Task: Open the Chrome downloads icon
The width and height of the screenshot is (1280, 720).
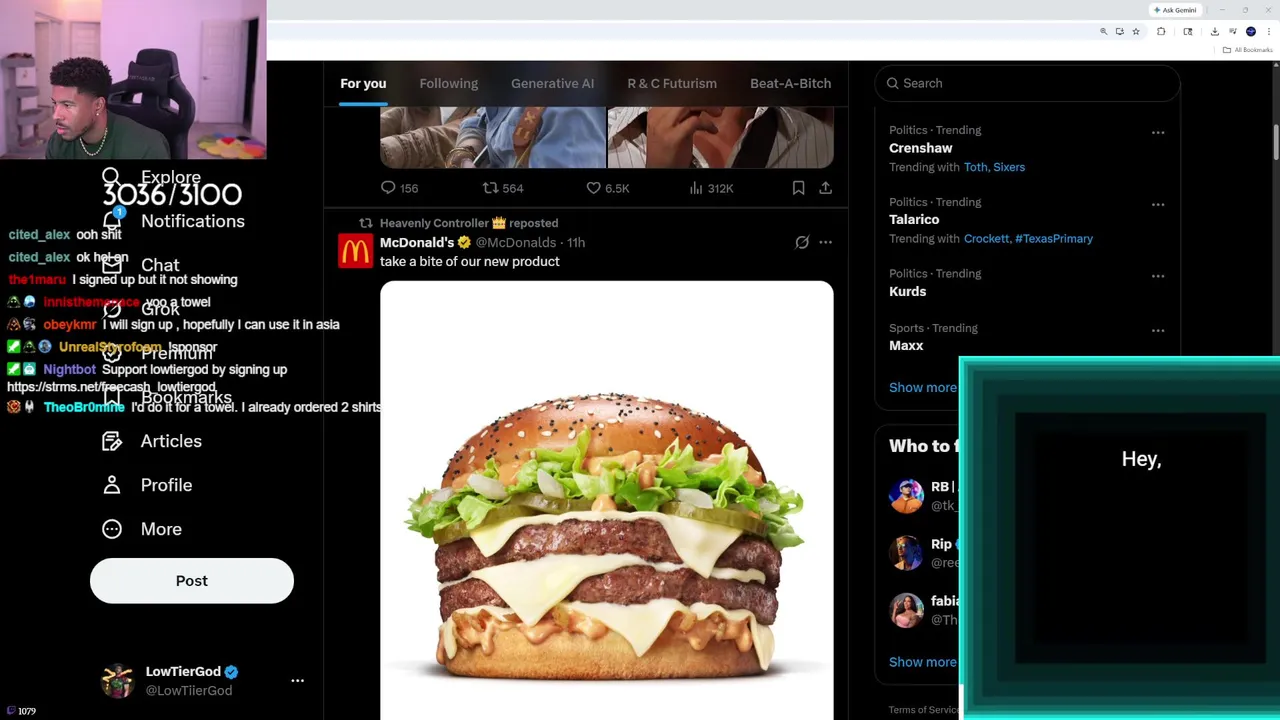Action: pos(1215,32)
